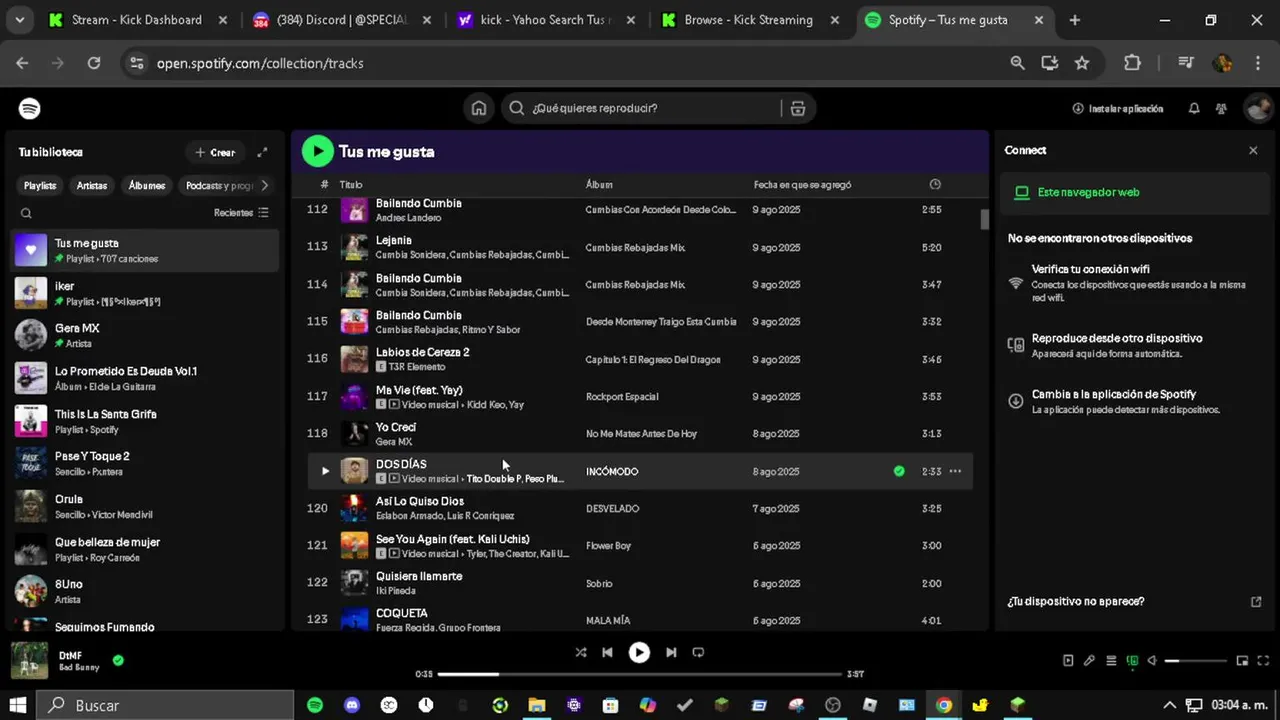The height and width of the screenshot is (720, 1280).
Task: Open Tus me gusta playlist in library
Action: (145, 250)
